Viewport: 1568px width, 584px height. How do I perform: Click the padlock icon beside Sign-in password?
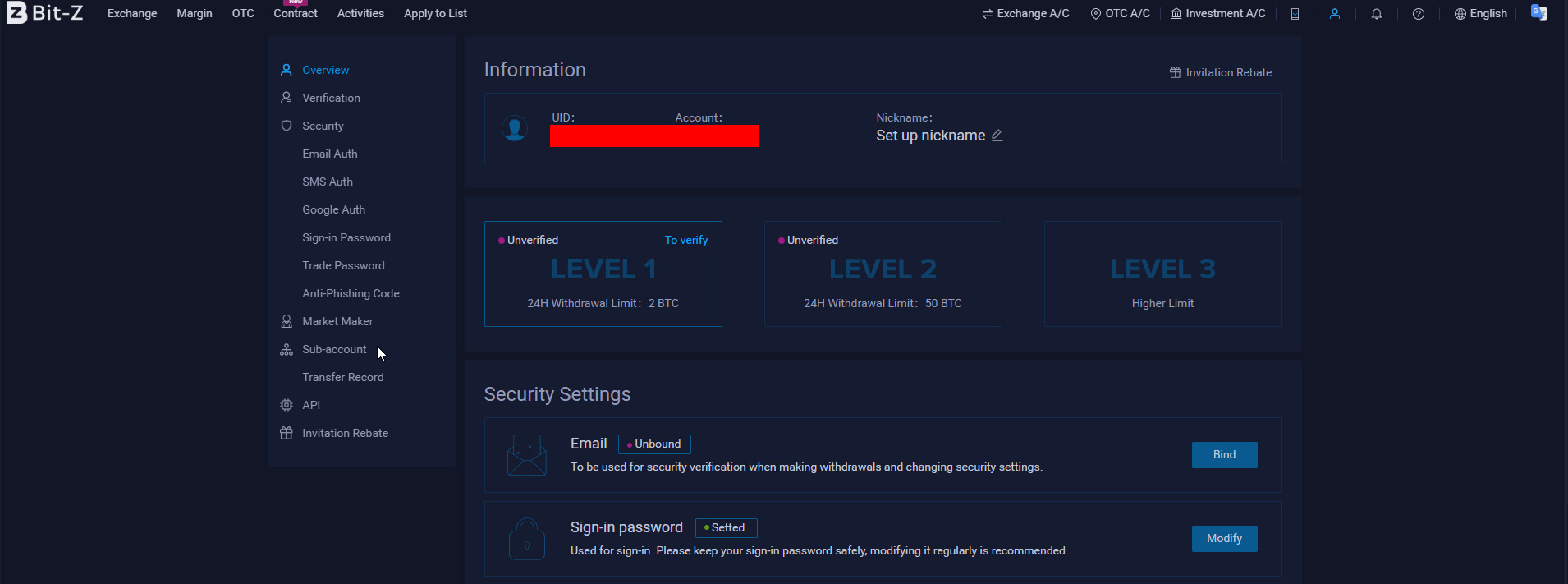click(527, 539)
